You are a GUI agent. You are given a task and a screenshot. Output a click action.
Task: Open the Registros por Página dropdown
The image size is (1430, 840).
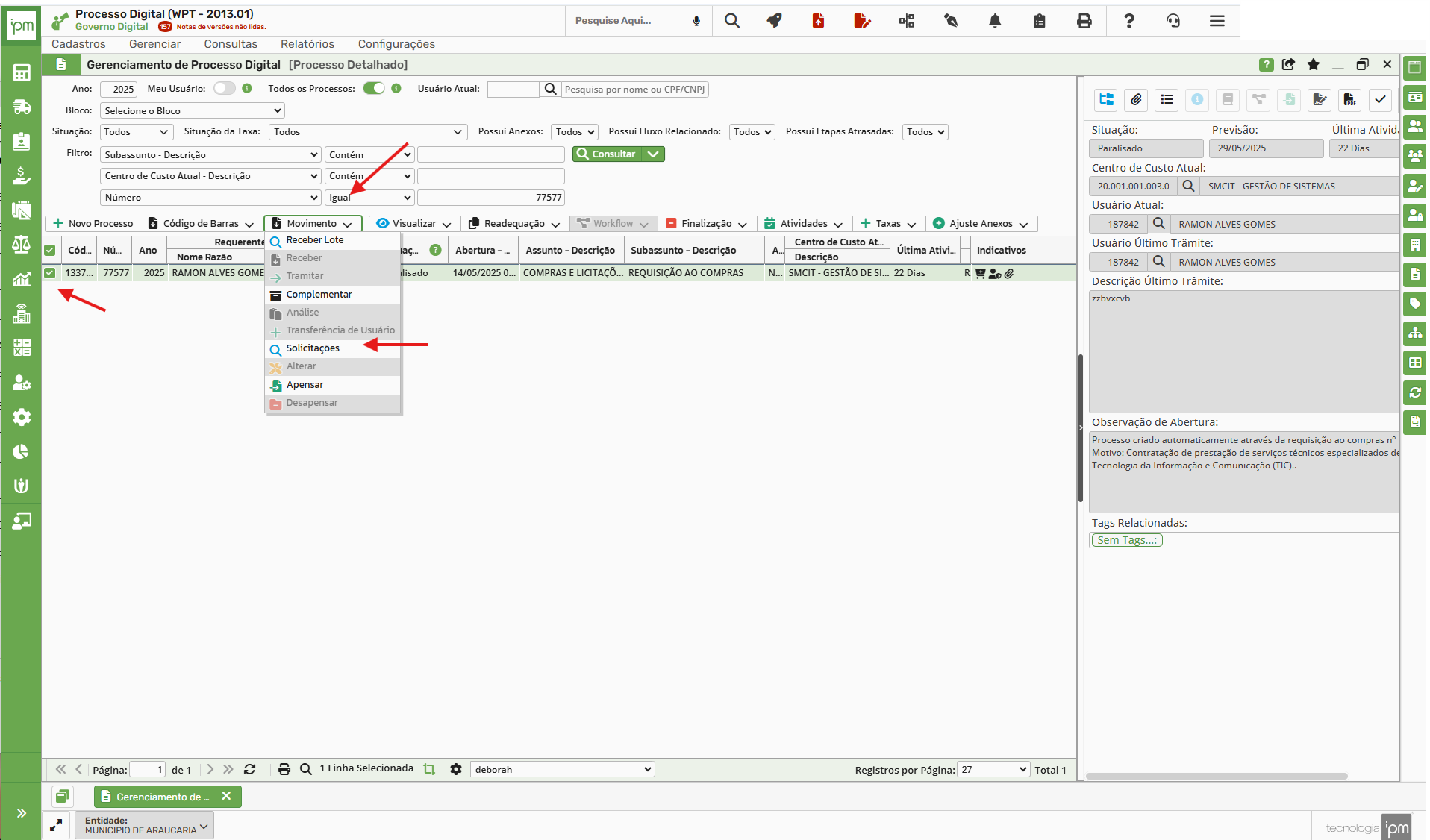click(994, 769)
